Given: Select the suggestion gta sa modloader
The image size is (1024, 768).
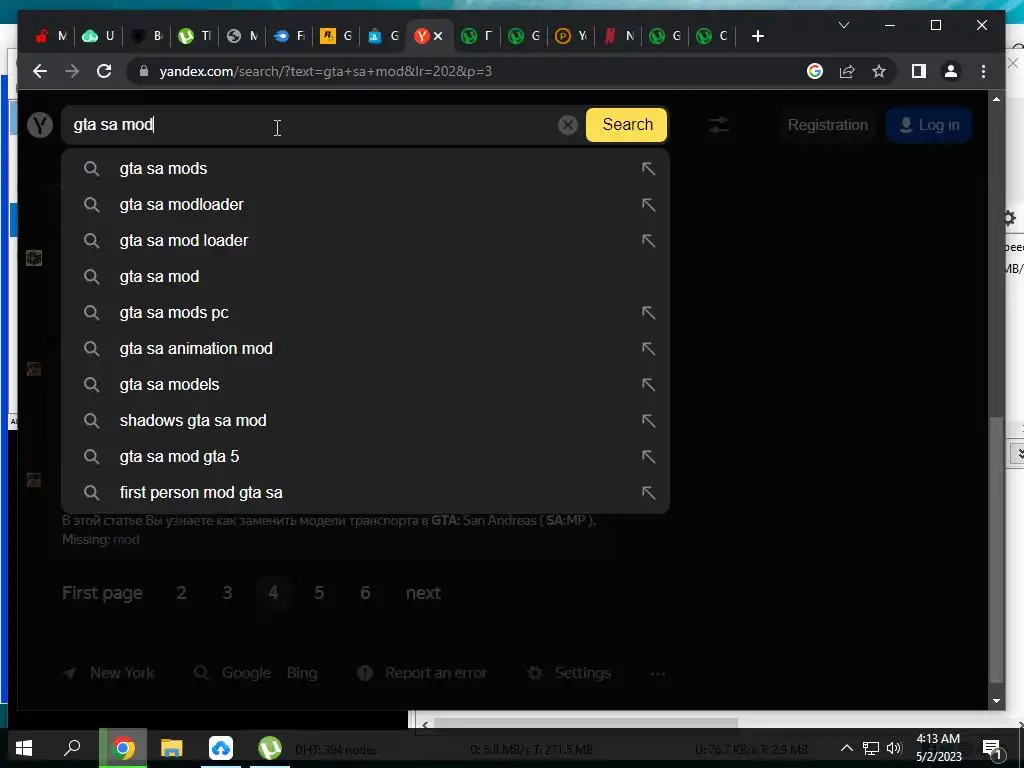Looking at the screenshot, I should coord(365,204).
